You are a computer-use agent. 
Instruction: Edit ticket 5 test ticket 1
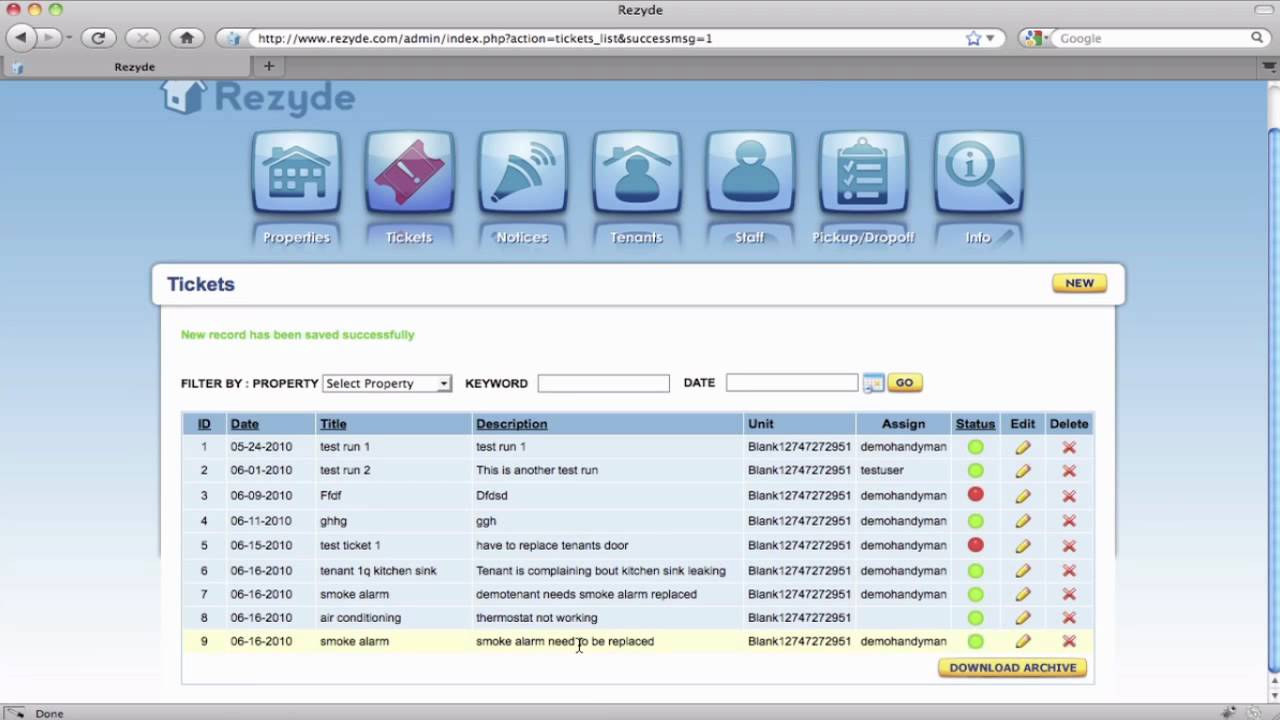(x=1022, y=546)
